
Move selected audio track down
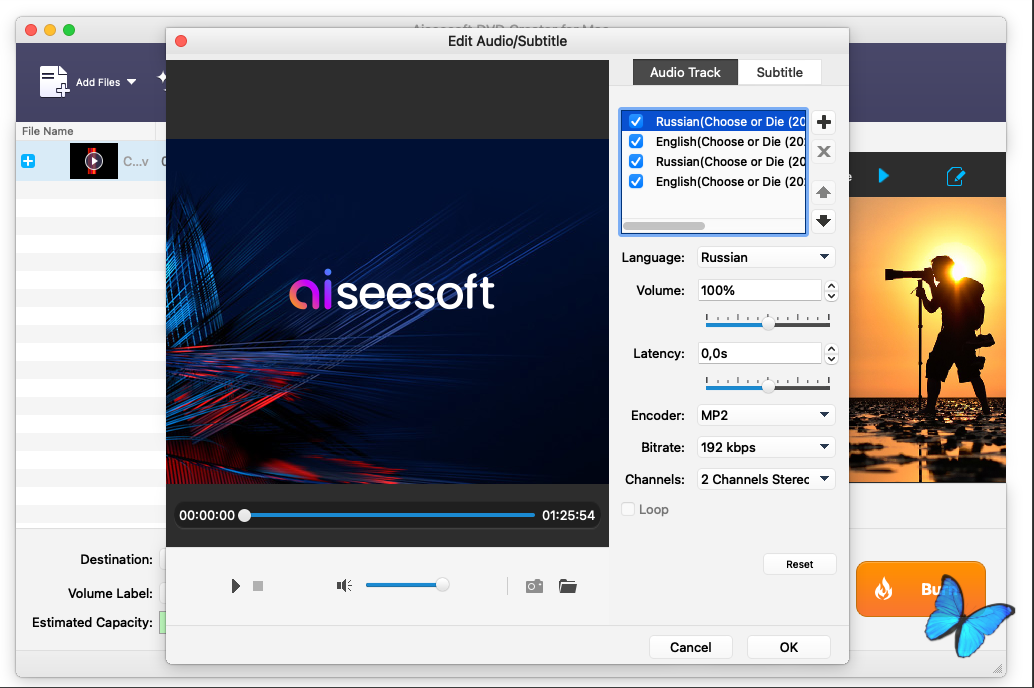[x=824, y=221]
